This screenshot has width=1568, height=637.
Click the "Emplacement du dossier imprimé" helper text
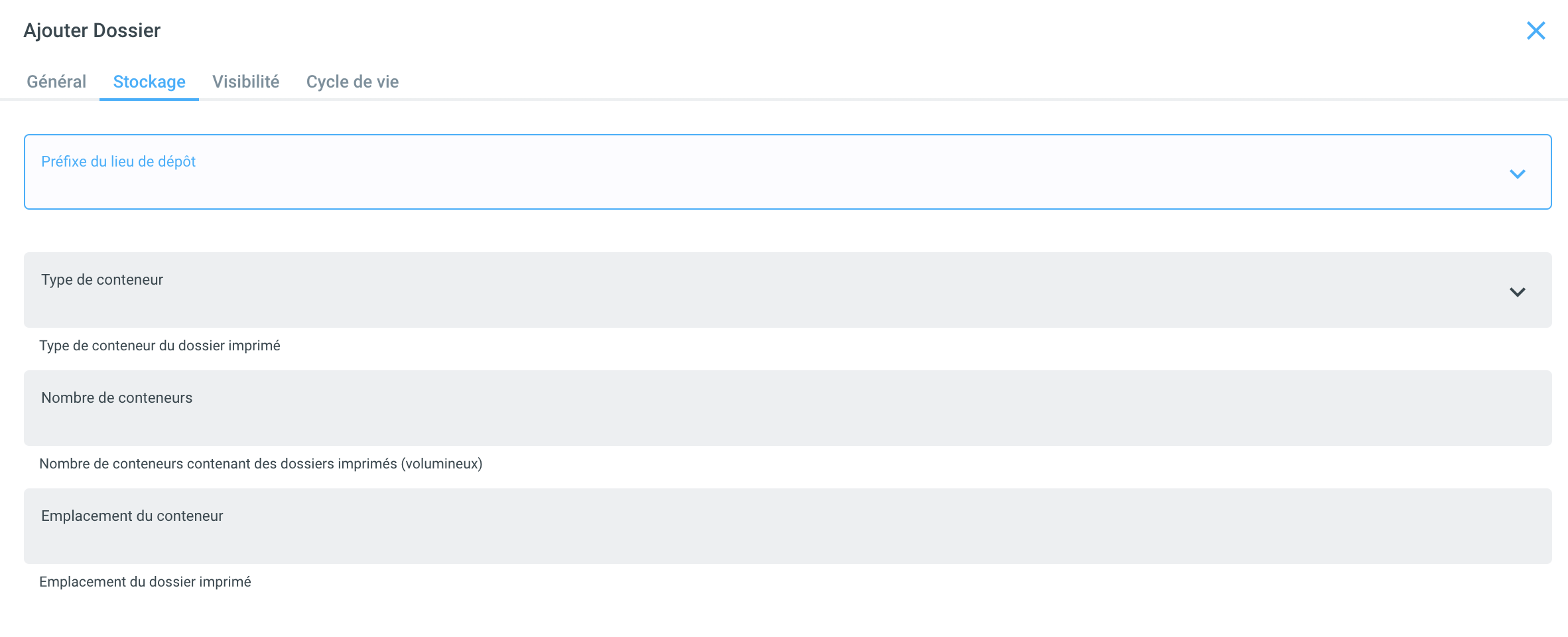pyautogui.click(x=145, y=582)
